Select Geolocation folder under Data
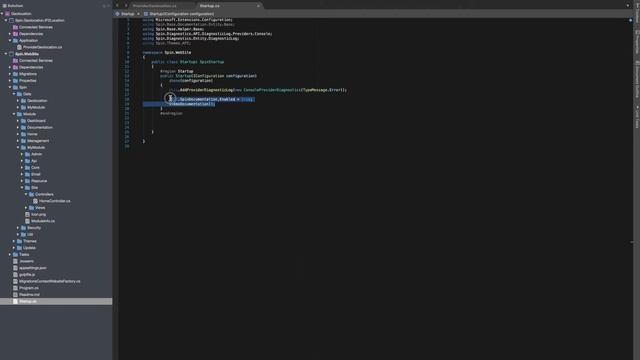The height and width of the screenshot is (360, 640). [x=56, y=100]
